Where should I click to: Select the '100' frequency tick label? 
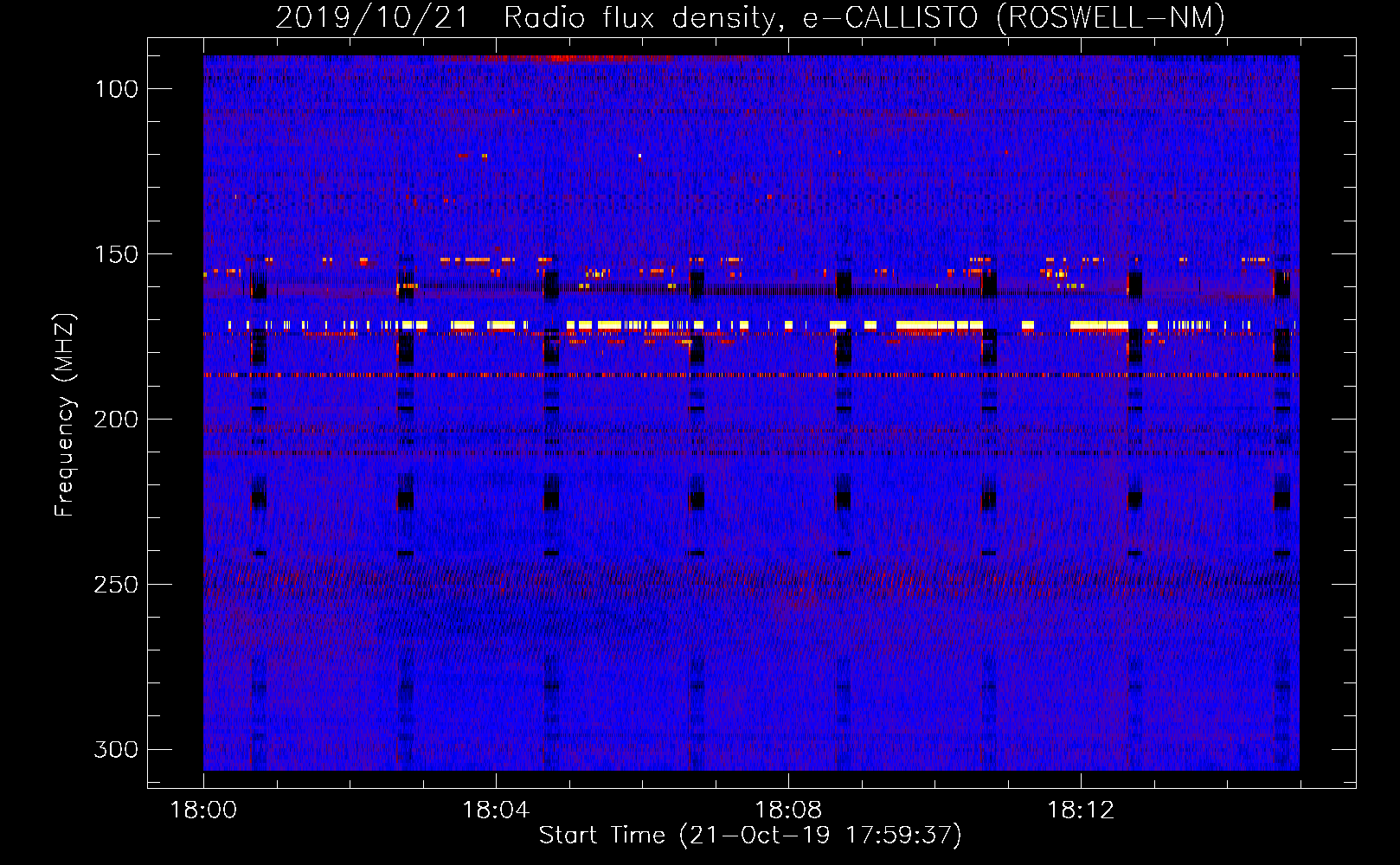[116, 89]
